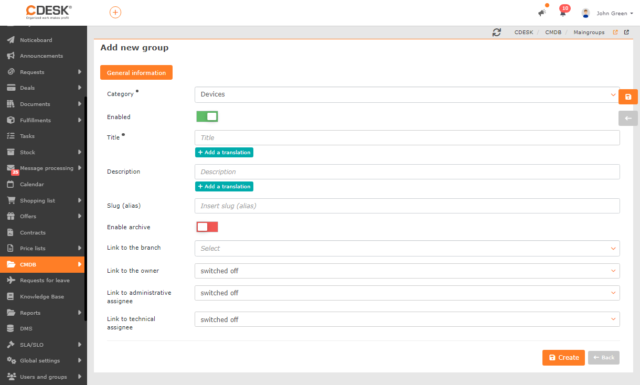Click the floating gray back arrow icon
Viewport: 640px width, 385px height.
click(628, 118)
